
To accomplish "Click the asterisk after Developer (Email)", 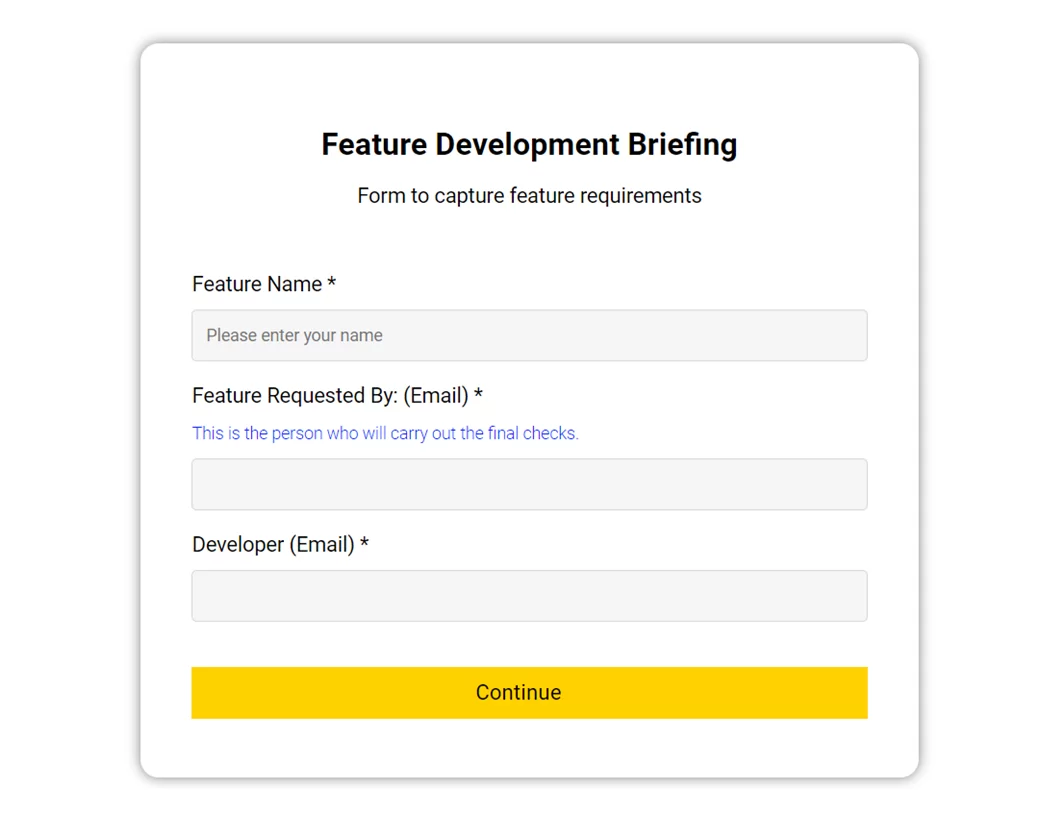I will tap(365, 544).
